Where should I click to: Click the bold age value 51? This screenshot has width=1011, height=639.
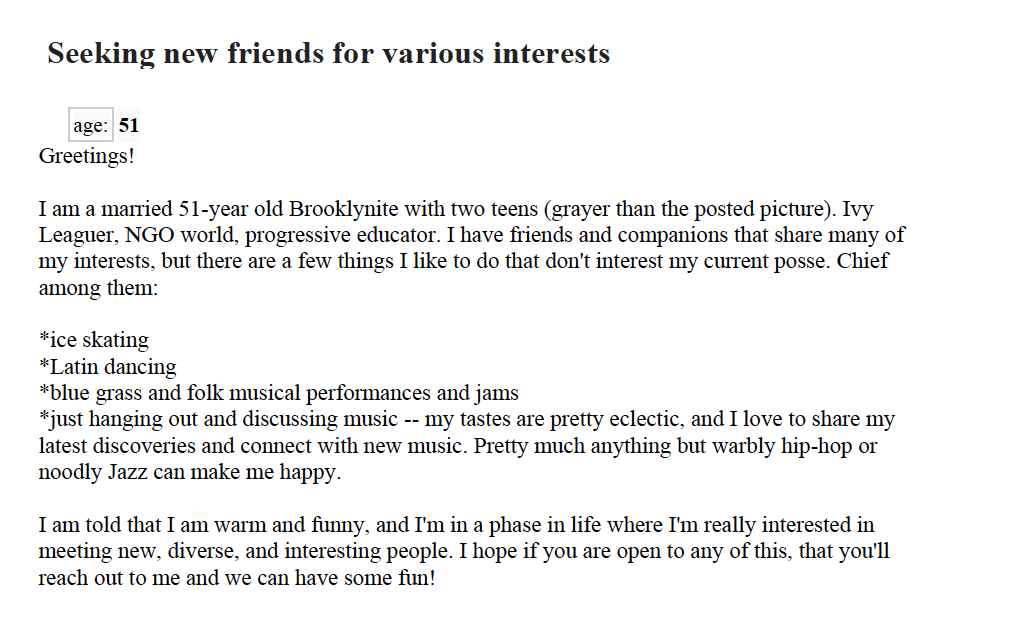click(129, 126)
